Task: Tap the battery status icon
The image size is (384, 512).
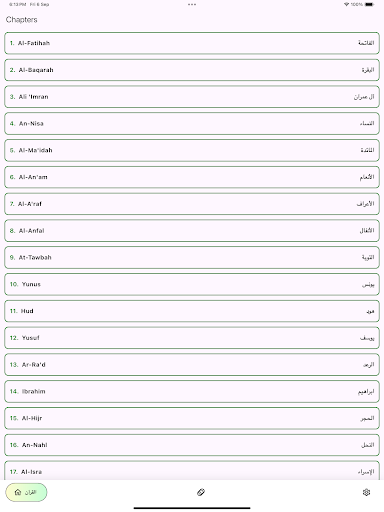Action: click(370, 4)
